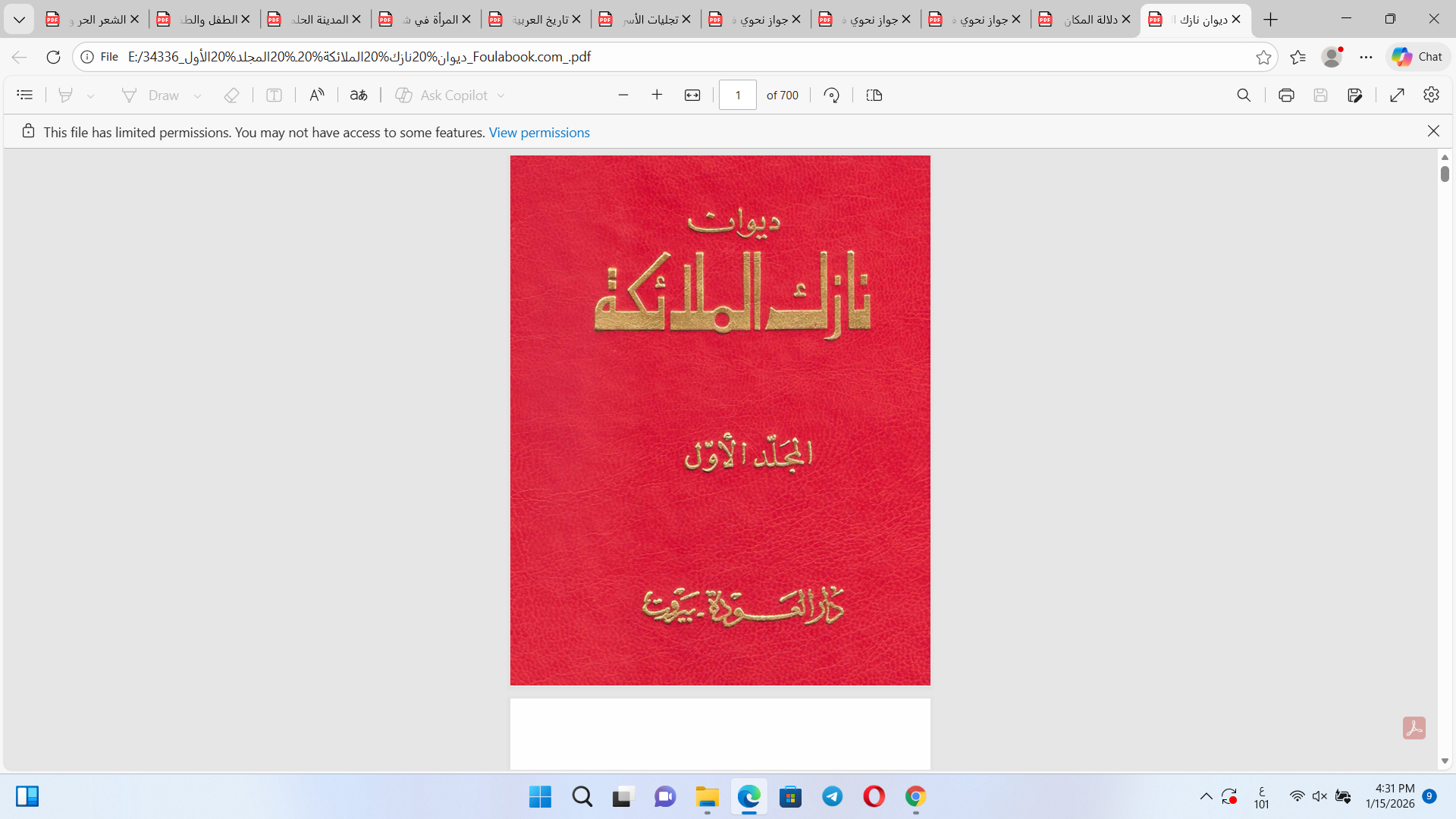The image size is (1456, 819).
Task: Click the vertical scrollbar thumb
Action: pos(1445,174)
